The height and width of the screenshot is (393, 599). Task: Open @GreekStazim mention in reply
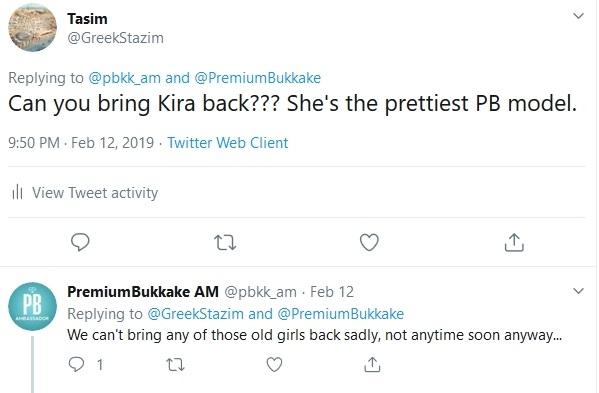coord(195,314)
